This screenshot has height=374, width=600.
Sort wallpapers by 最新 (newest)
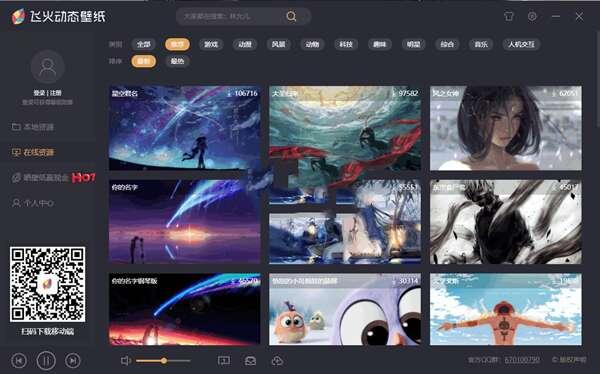pyautogui.click(x=143, y=61)
